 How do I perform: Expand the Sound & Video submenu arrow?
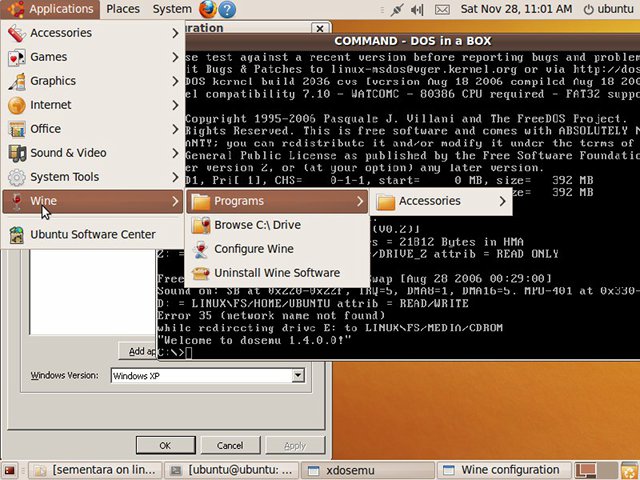[176, 153]
